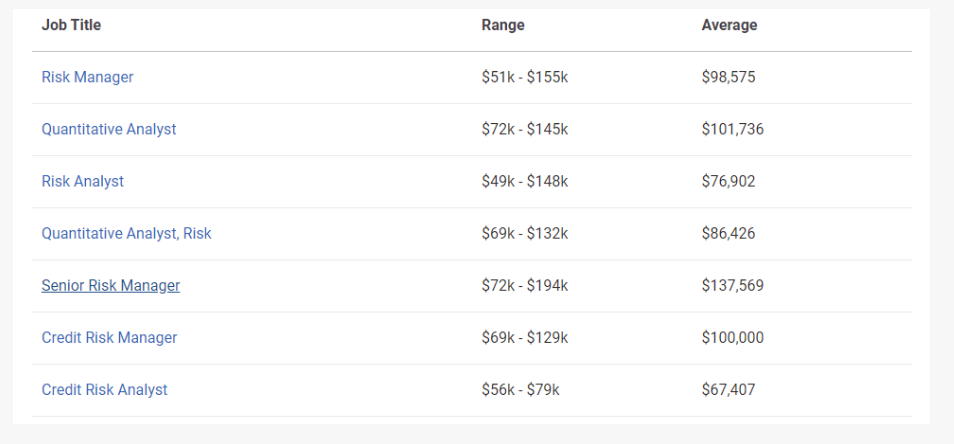954x444 pixels.
Task: Click the Quantitative Analyst link
Action: tap(109, 129)
